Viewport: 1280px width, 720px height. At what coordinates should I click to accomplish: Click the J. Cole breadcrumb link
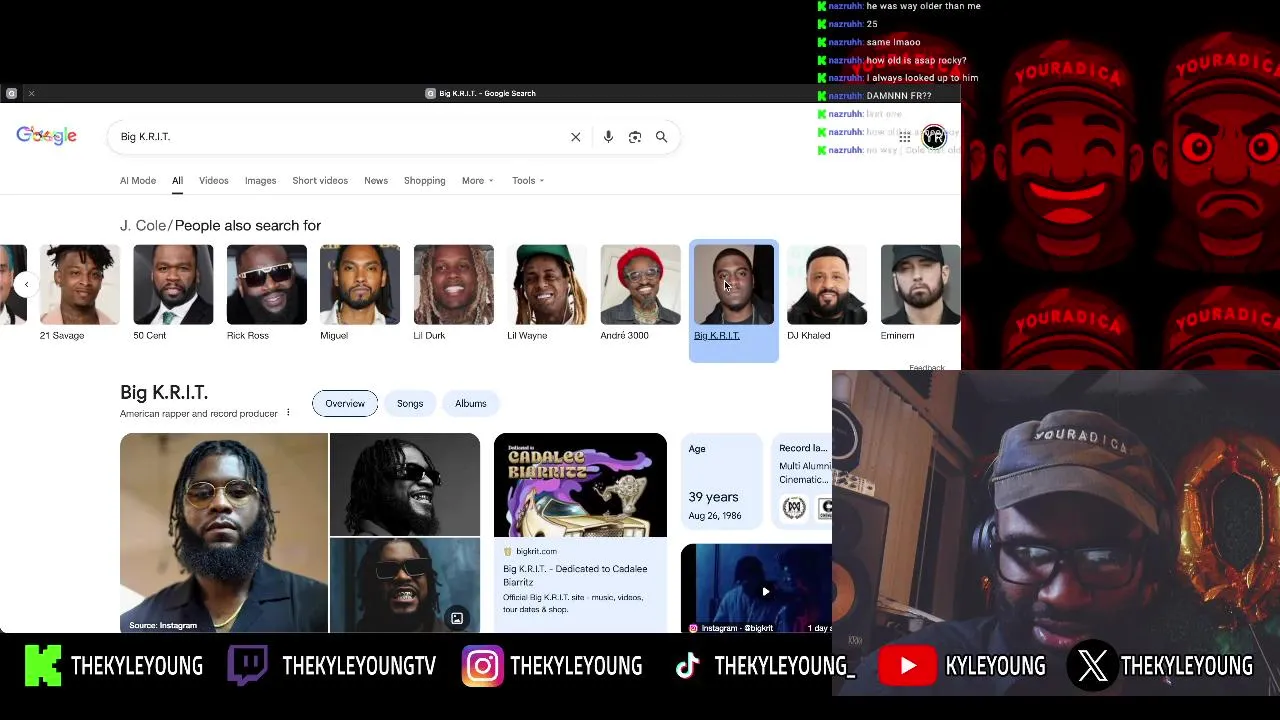click(x=143, y=226)
